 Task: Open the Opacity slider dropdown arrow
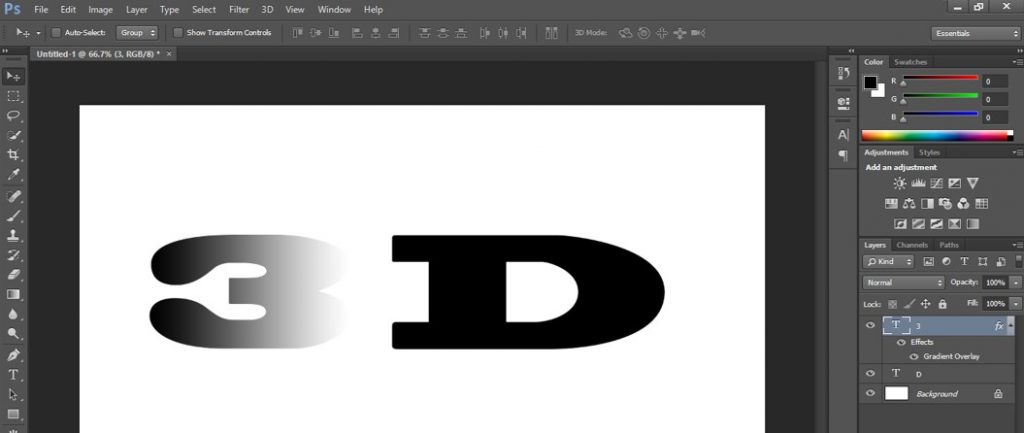pyautogui.click(x=1016, y=283)
